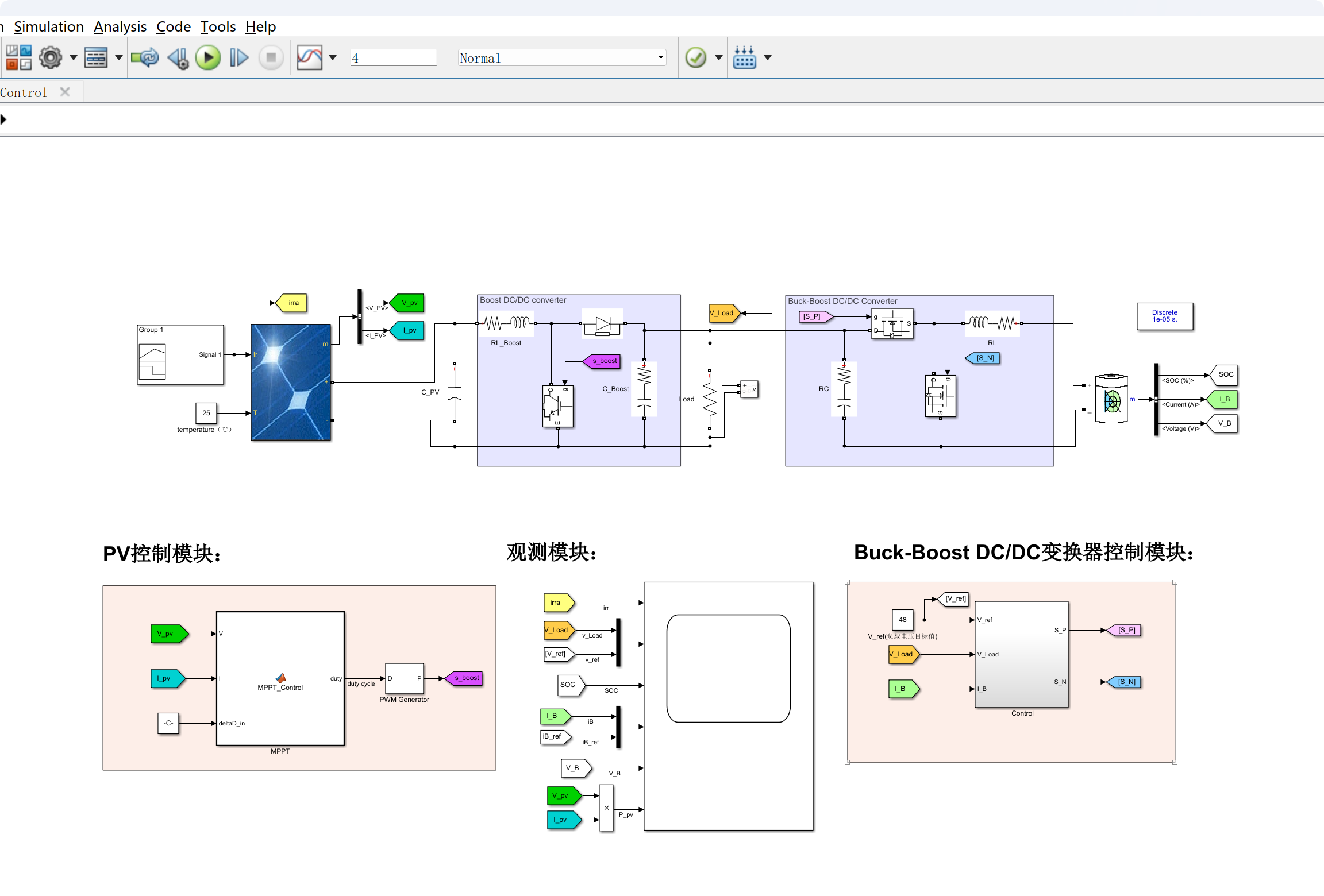Expand the Normal simulation mode dropdown
Screen dimensions: 1324x896
click(661, 58)
